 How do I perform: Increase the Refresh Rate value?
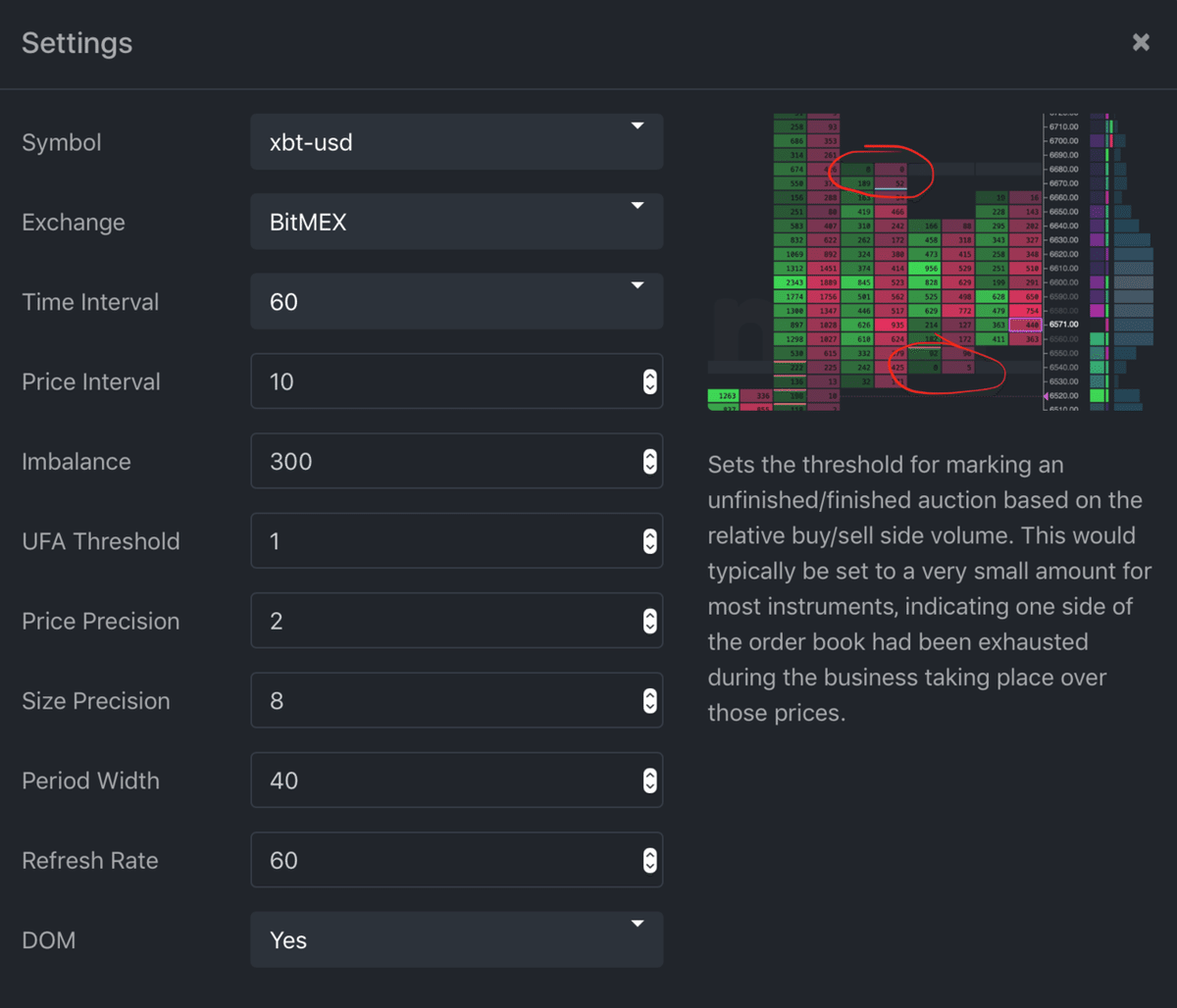649,855
